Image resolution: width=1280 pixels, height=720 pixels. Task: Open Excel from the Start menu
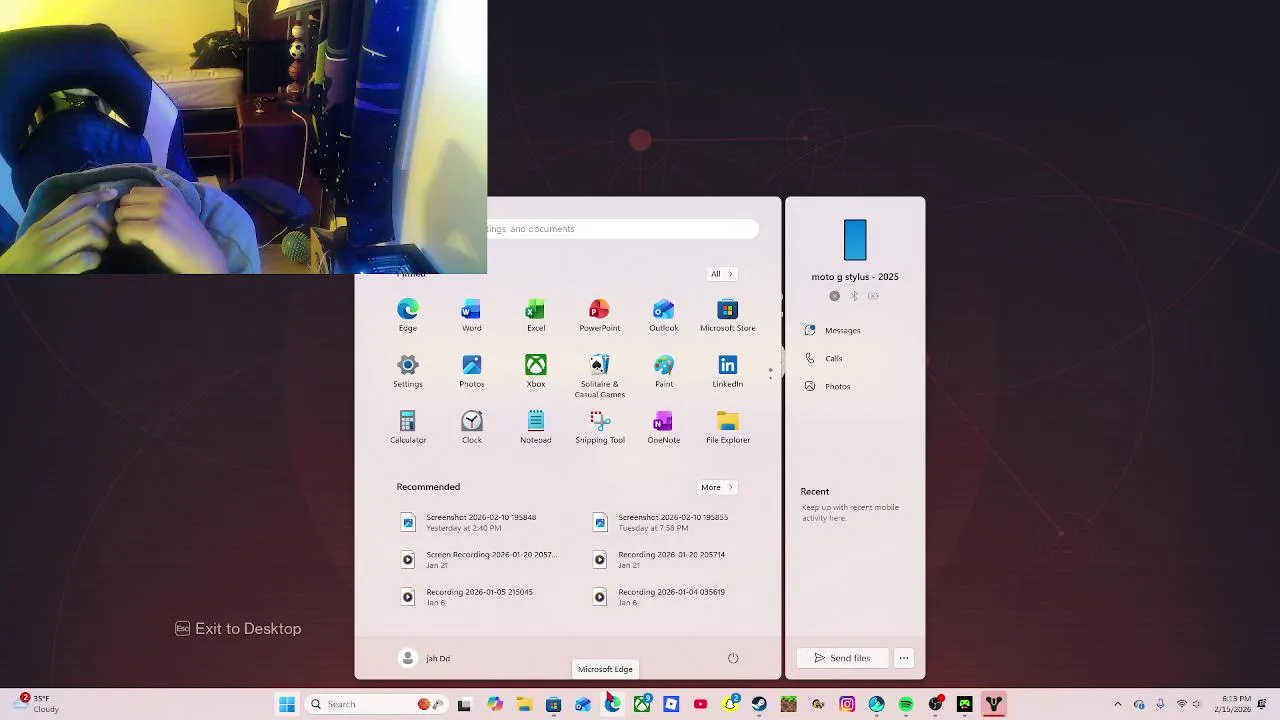coord(536,316)
